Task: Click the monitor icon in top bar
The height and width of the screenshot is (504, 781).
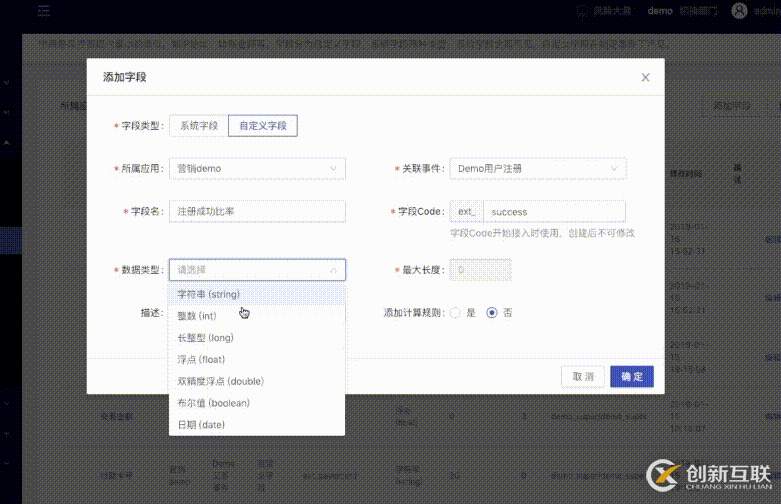Action: tap(583, 11)
